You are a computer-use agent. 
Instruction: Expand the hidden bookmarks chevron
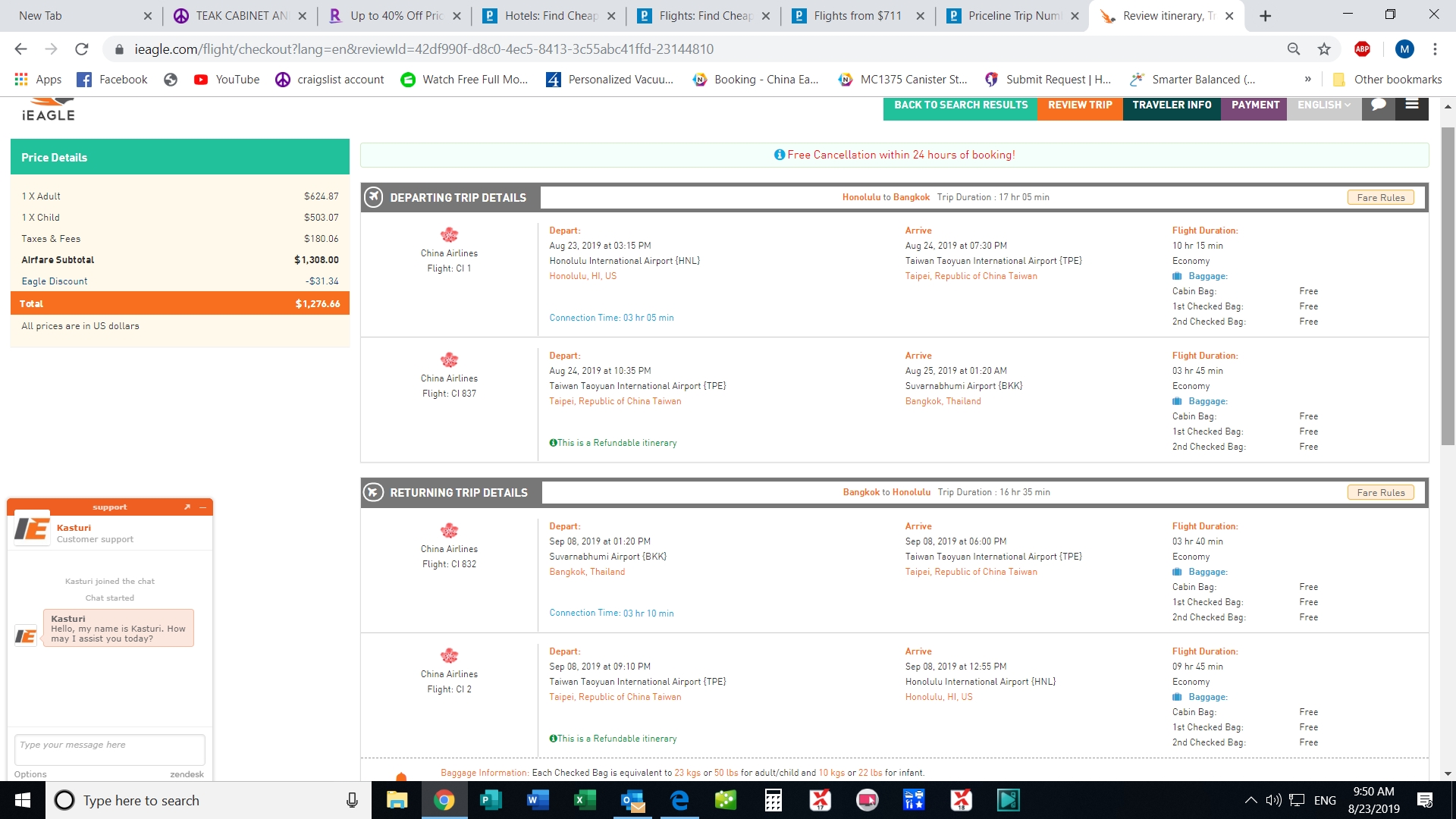click(1307, 80)
